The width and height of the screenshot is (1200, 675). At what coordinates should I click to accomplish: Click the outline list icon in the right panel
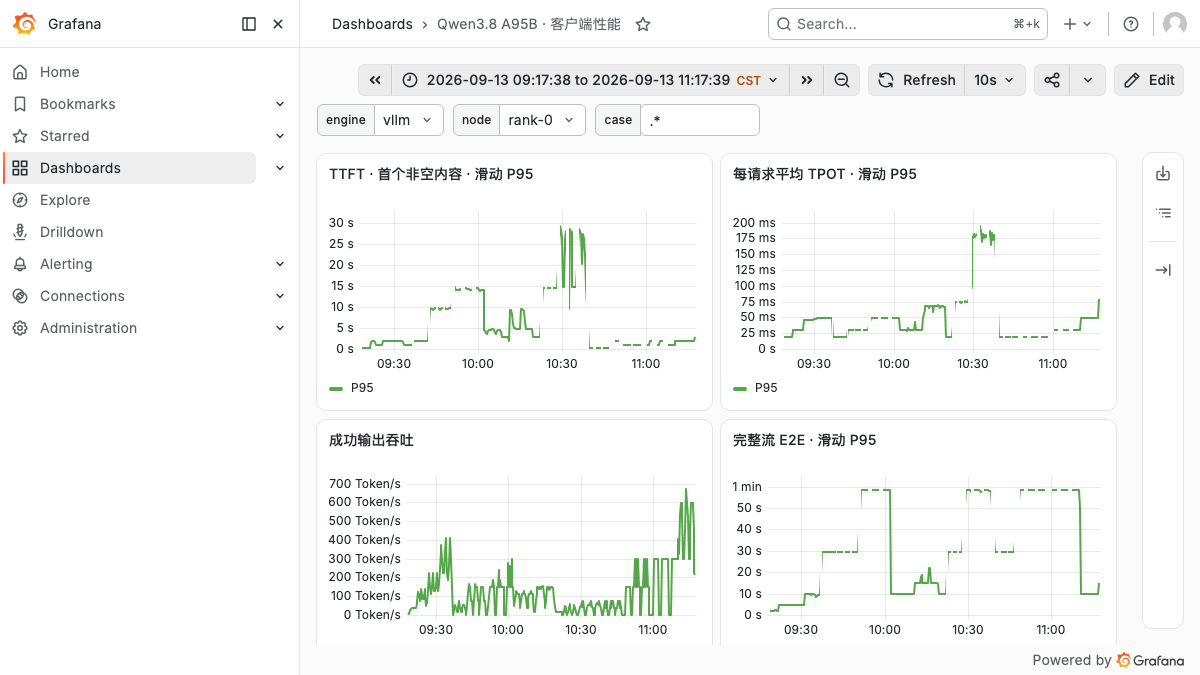click(1163, 212)
